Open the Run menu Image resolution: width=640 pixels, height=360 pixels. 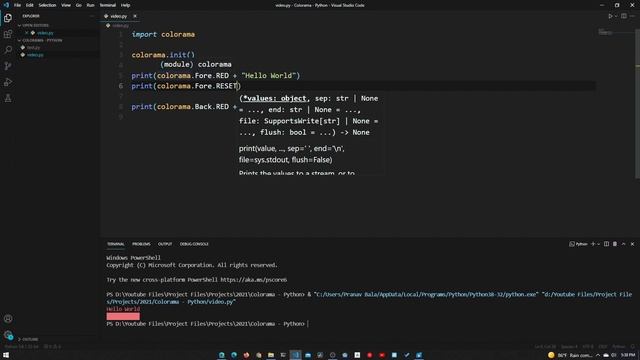click(90, 5)
